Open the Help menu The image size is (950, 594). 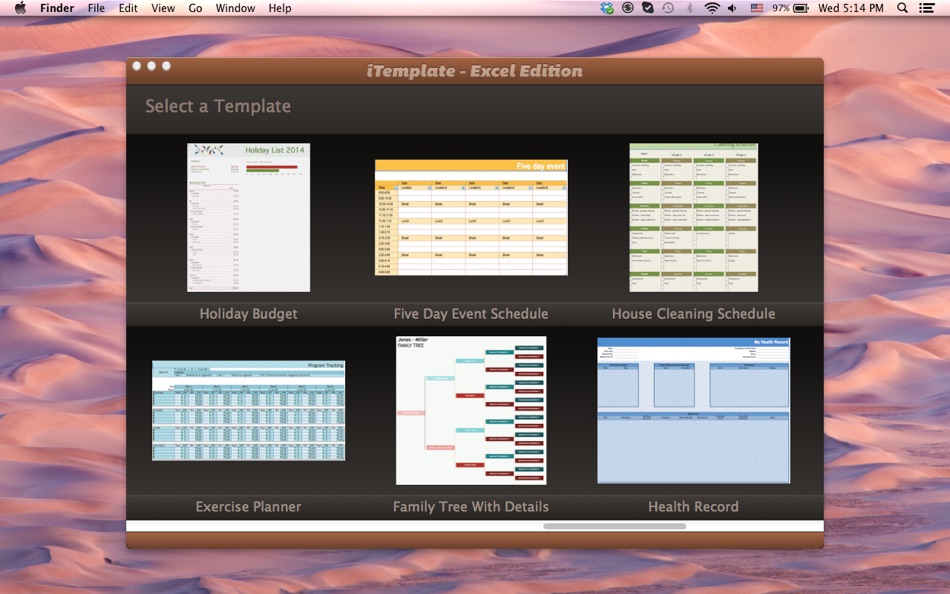coord(280,8)
